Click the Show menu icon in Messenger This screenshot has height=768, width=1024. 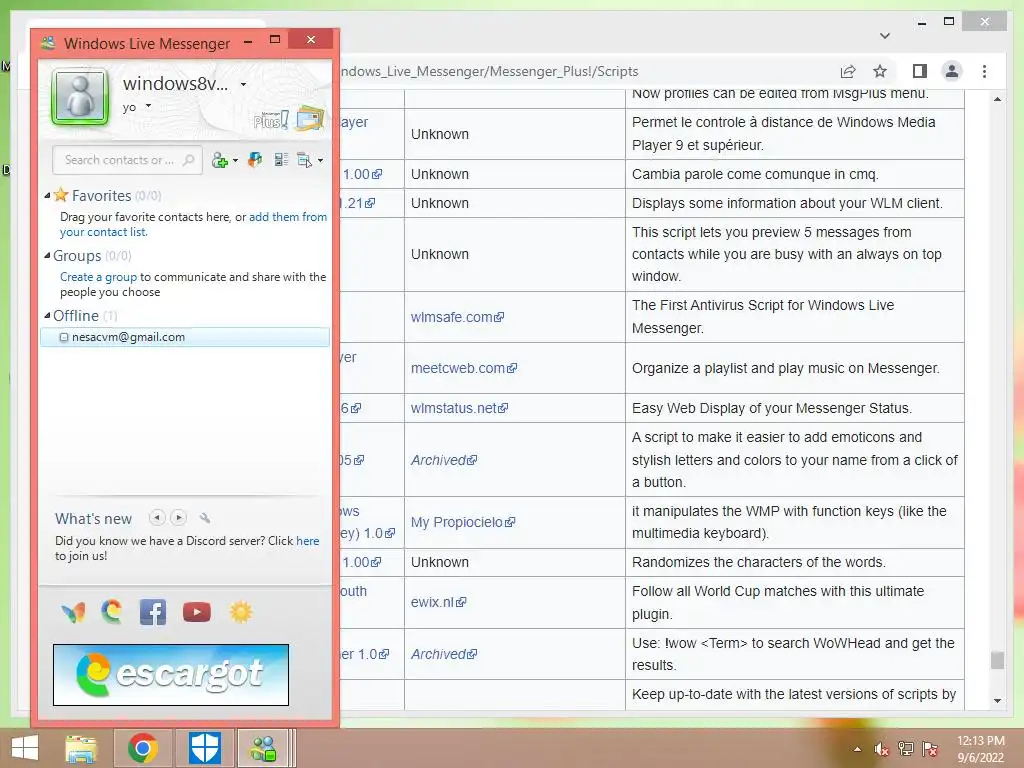(x=304, y=160)
